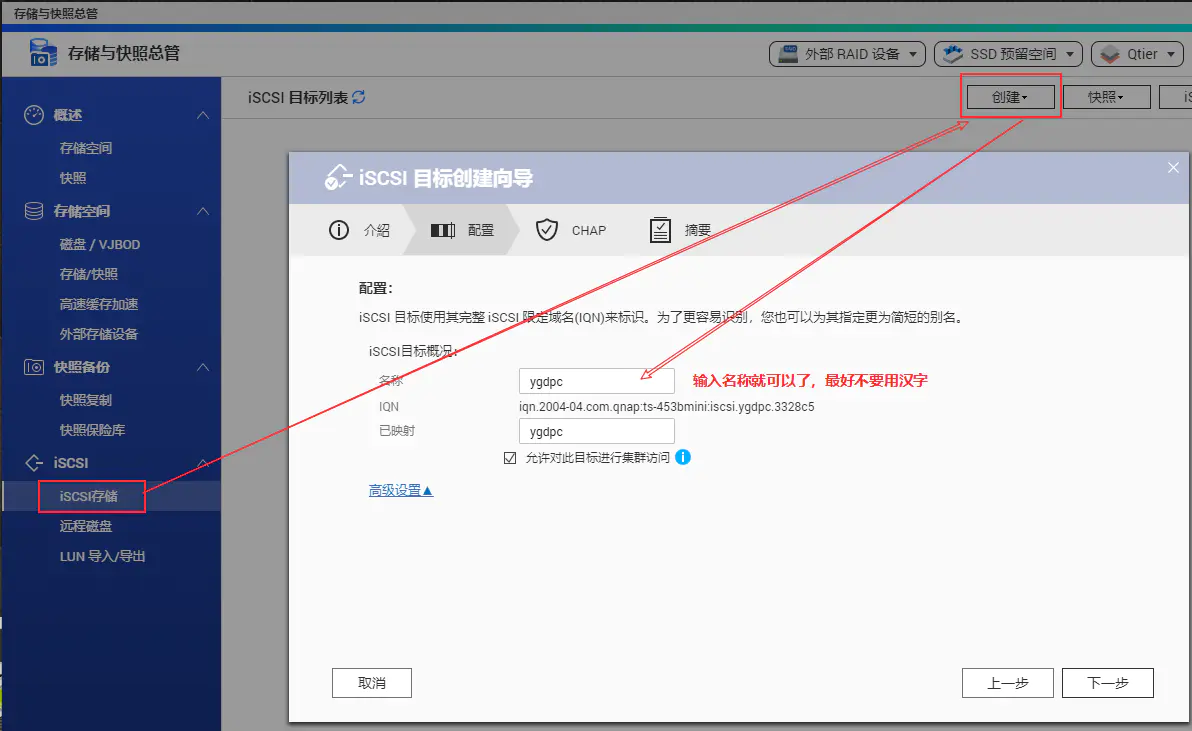This screenshot has height=731, width=1192.
Task: Click the 存储空间 database icon in sidebar
Action: [34, 211]
